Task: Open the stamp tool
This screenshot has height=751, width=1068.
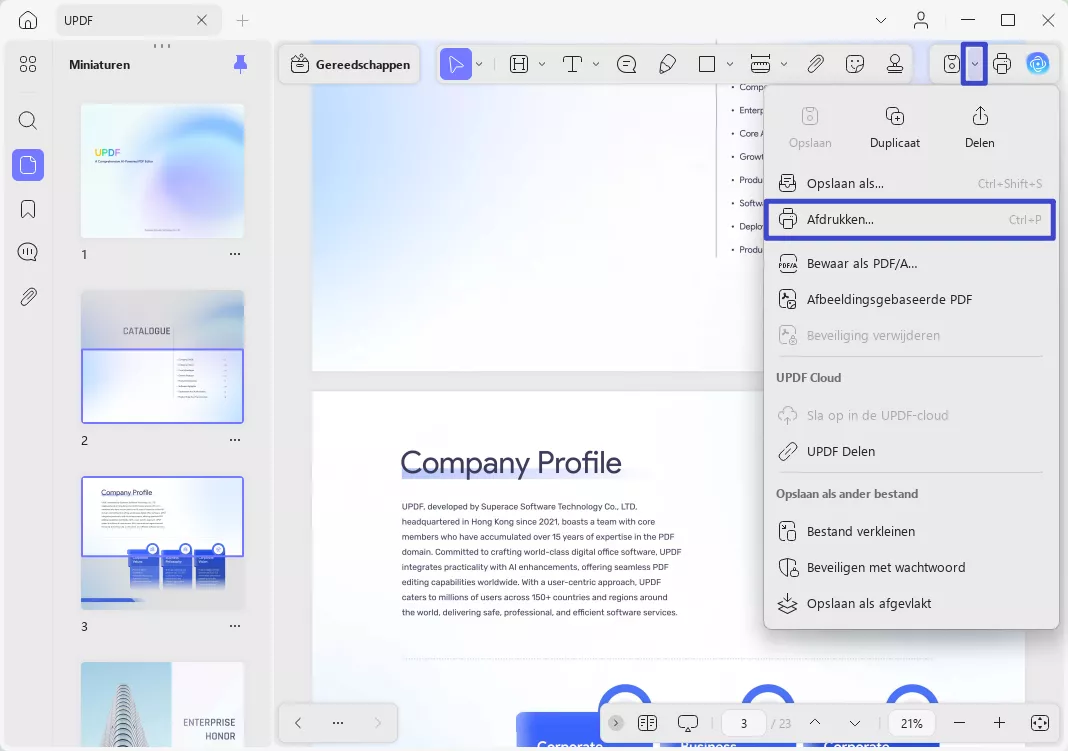Action: coord(895,65)
